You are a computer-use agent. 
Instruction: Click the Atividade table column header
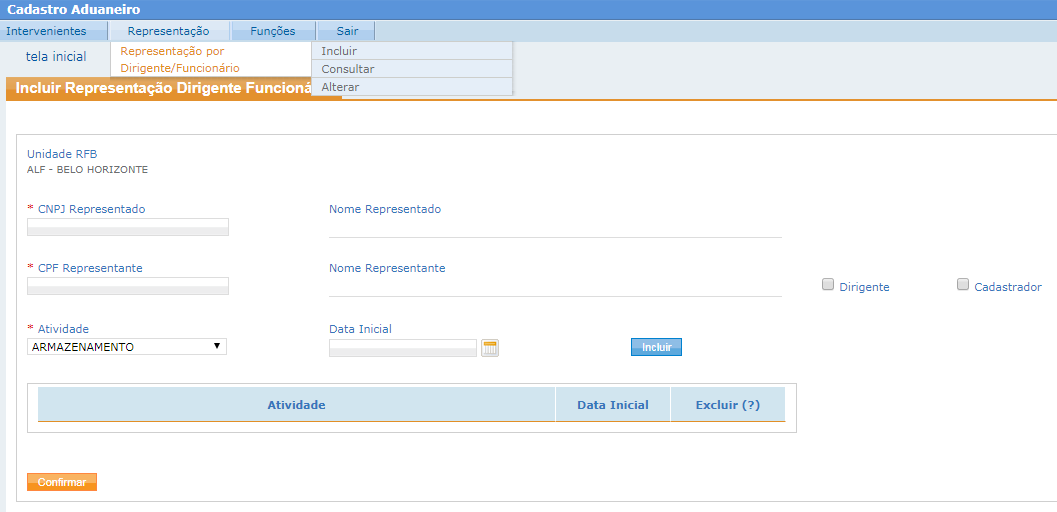296,405
